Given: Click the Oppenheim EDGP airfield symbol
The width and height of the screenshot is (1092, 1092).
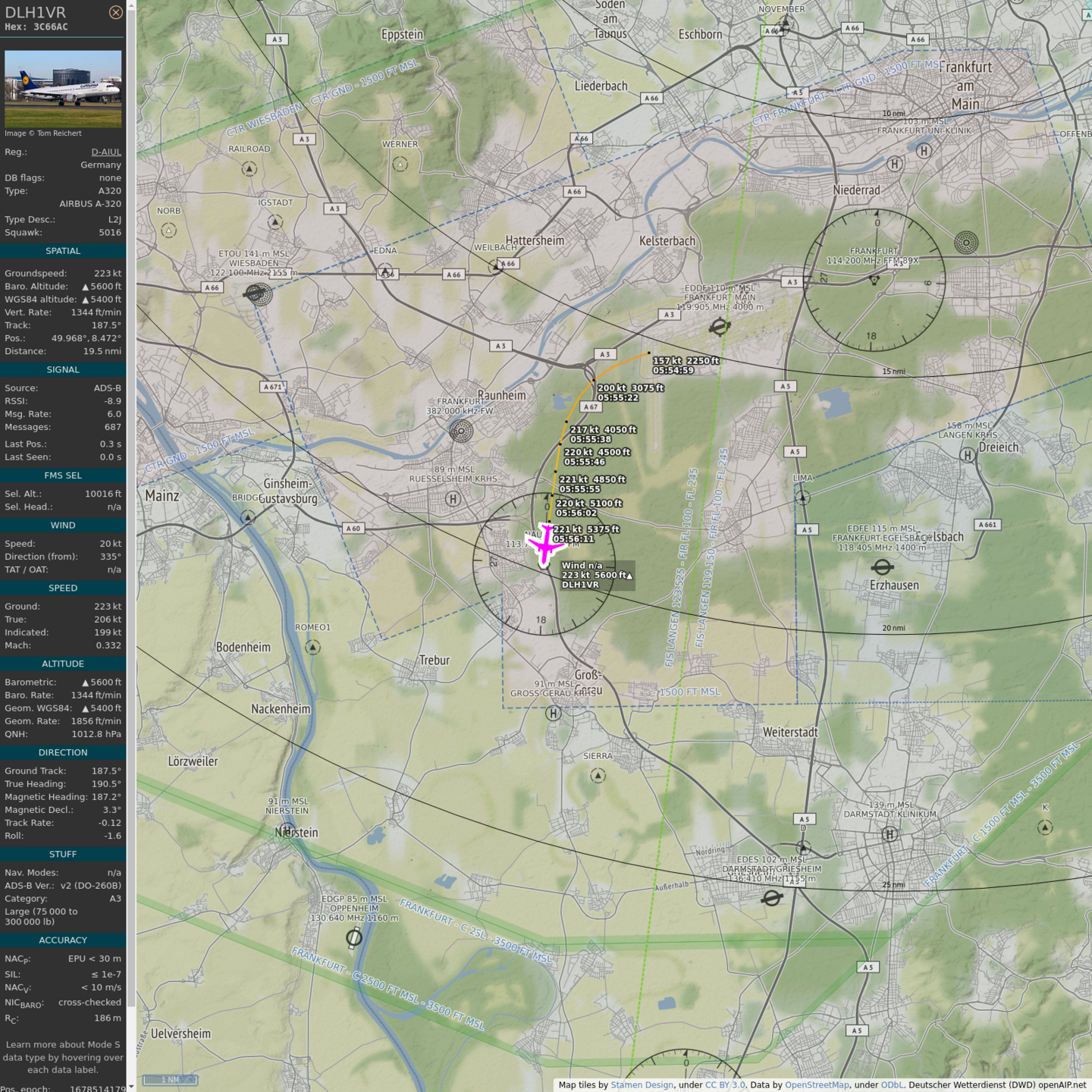Looking at the screenshot, I should (354, 938).
